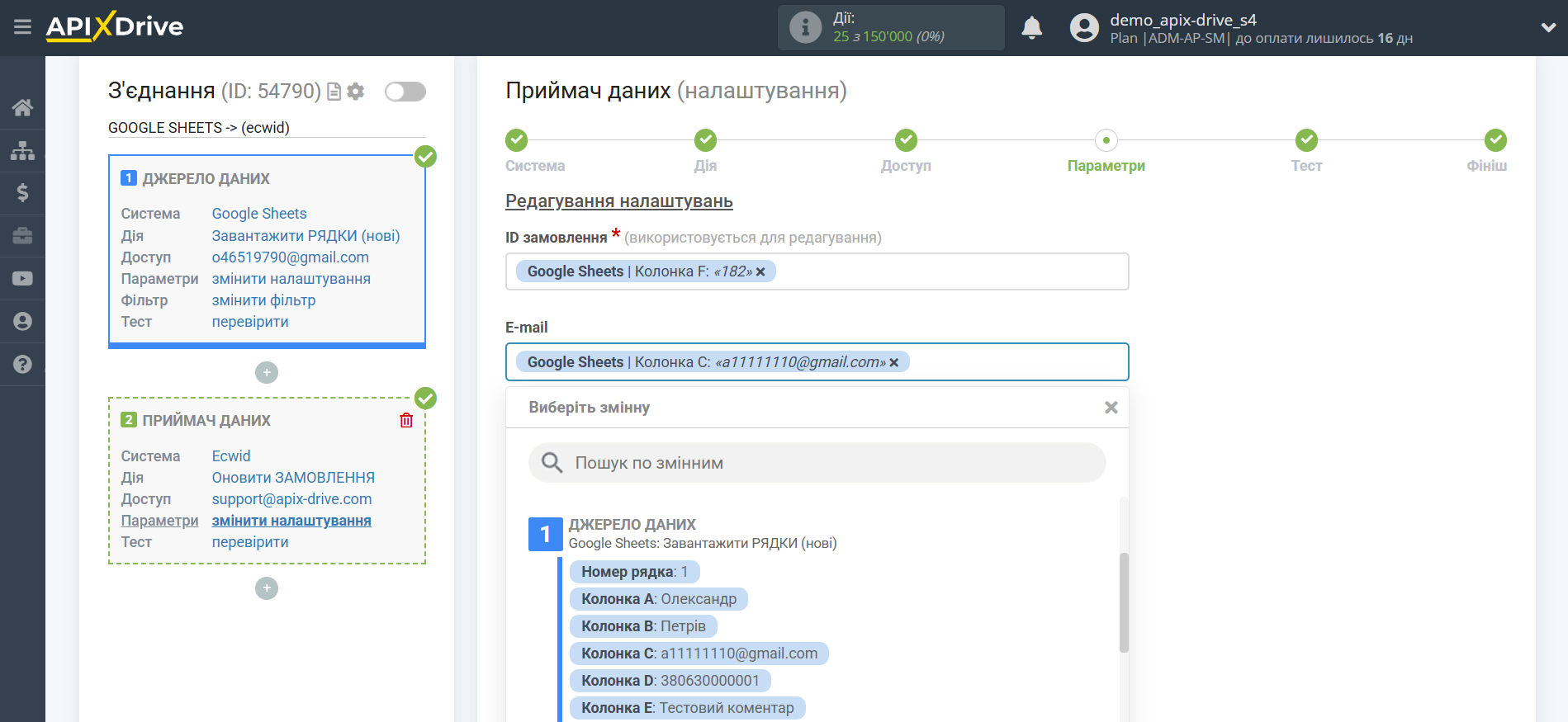
Task: Toggle the connection on/off switch
Action: (x=405, y=92)
